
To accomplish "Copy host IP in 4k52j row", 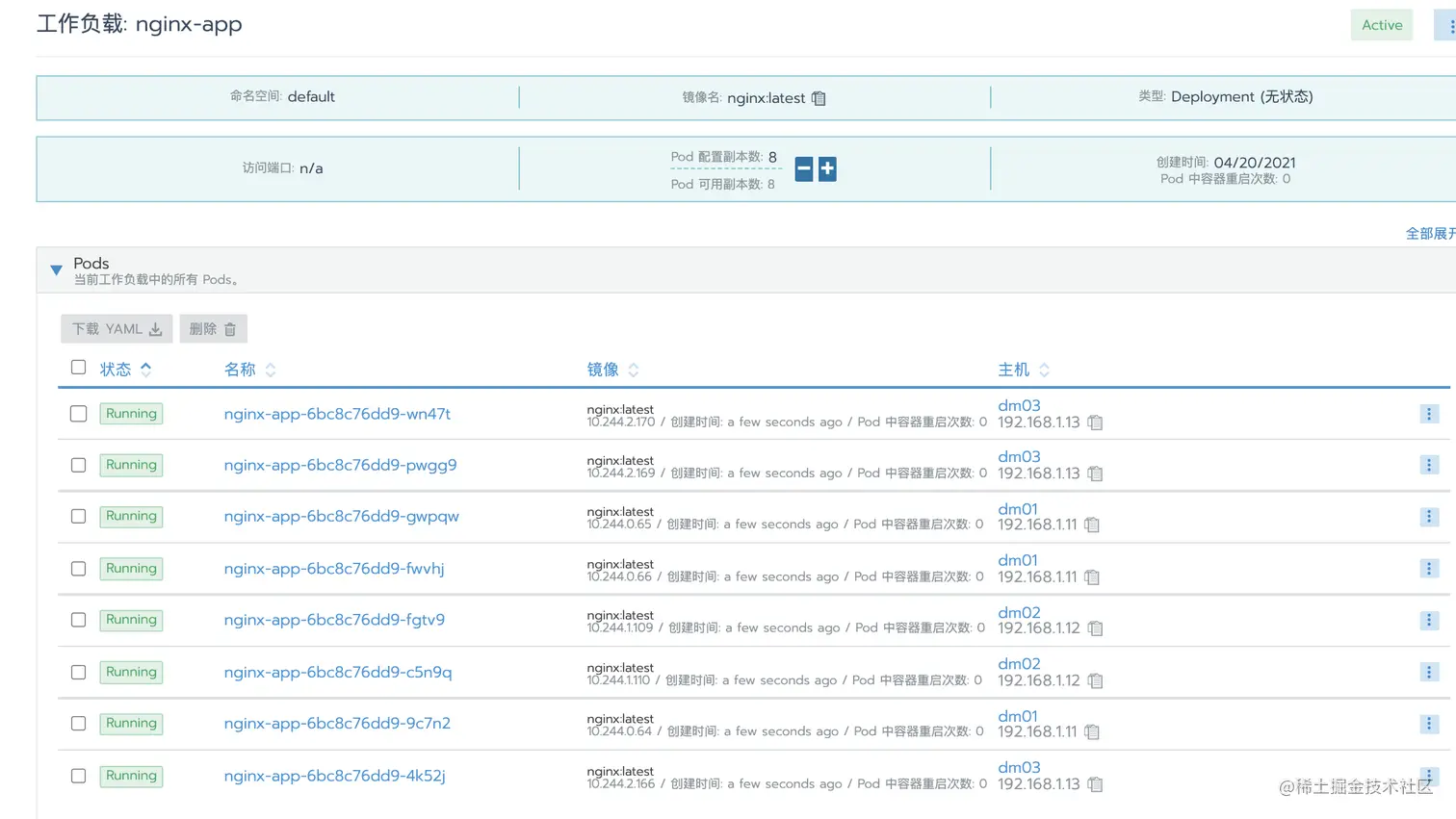I will (1095, 784).
